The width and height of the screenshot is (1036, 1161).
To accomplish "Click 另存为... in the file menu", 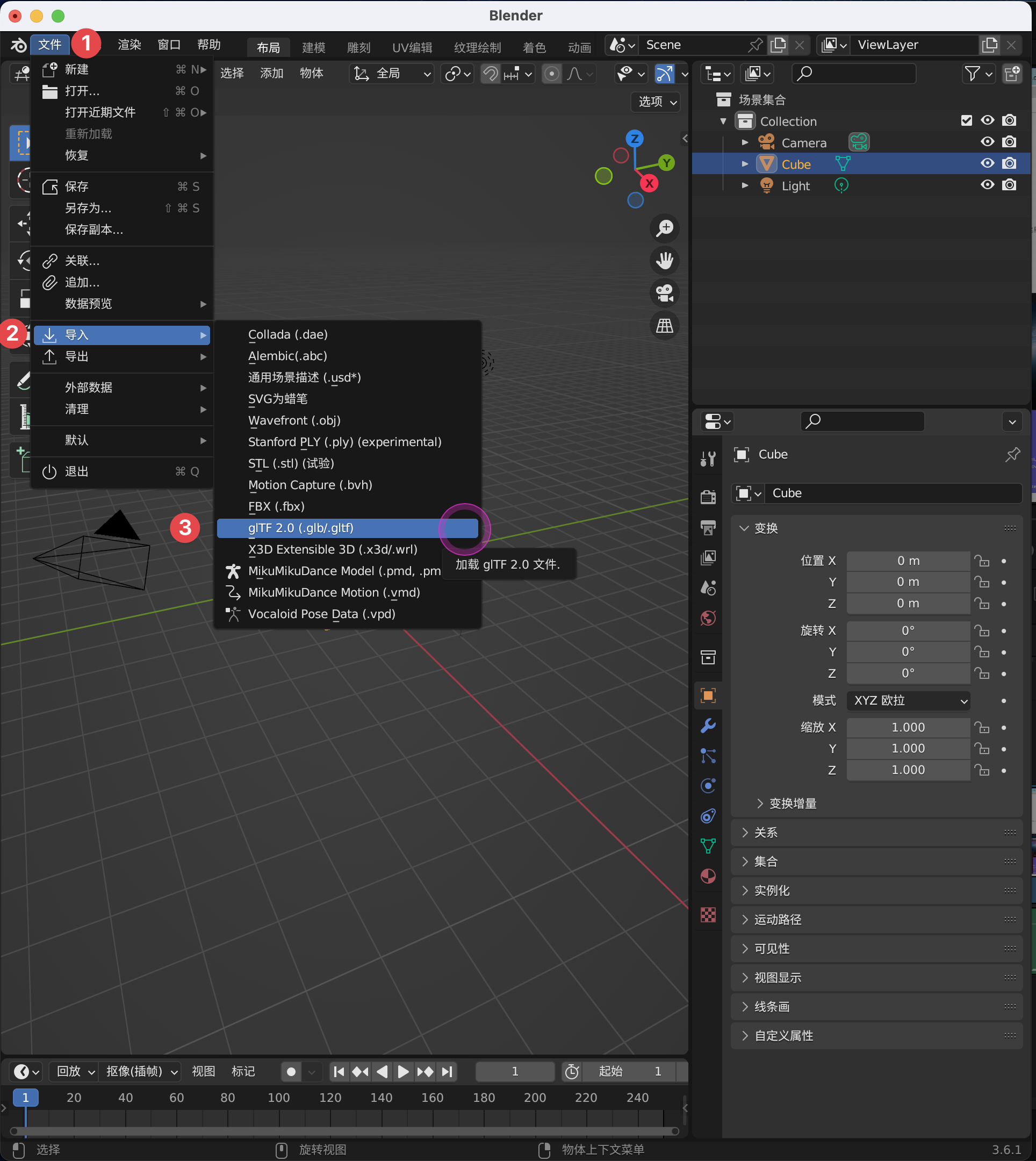I will coord(88,208).
